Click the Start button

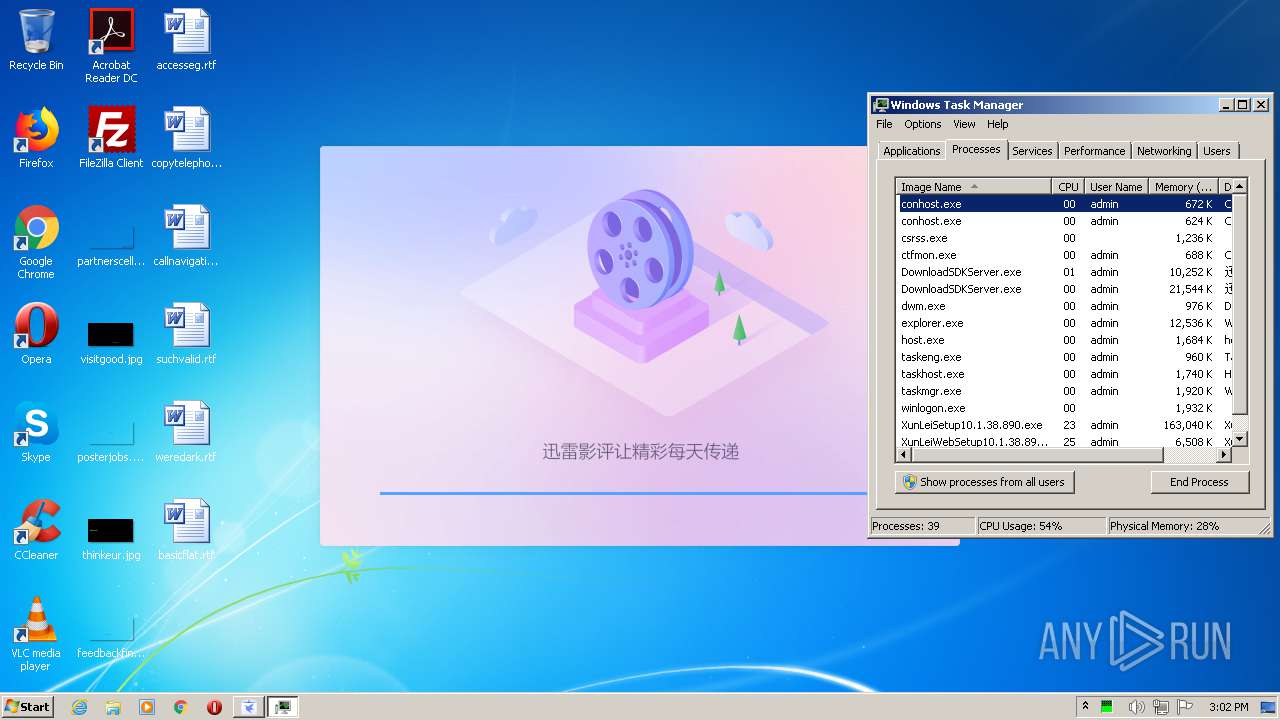28,707
